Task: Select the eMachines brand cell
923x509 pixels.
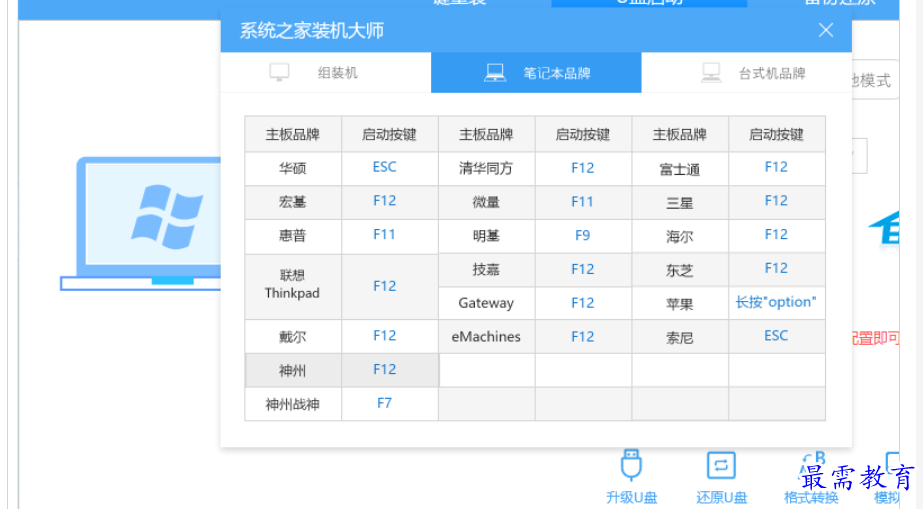Action: click(486, 337)
